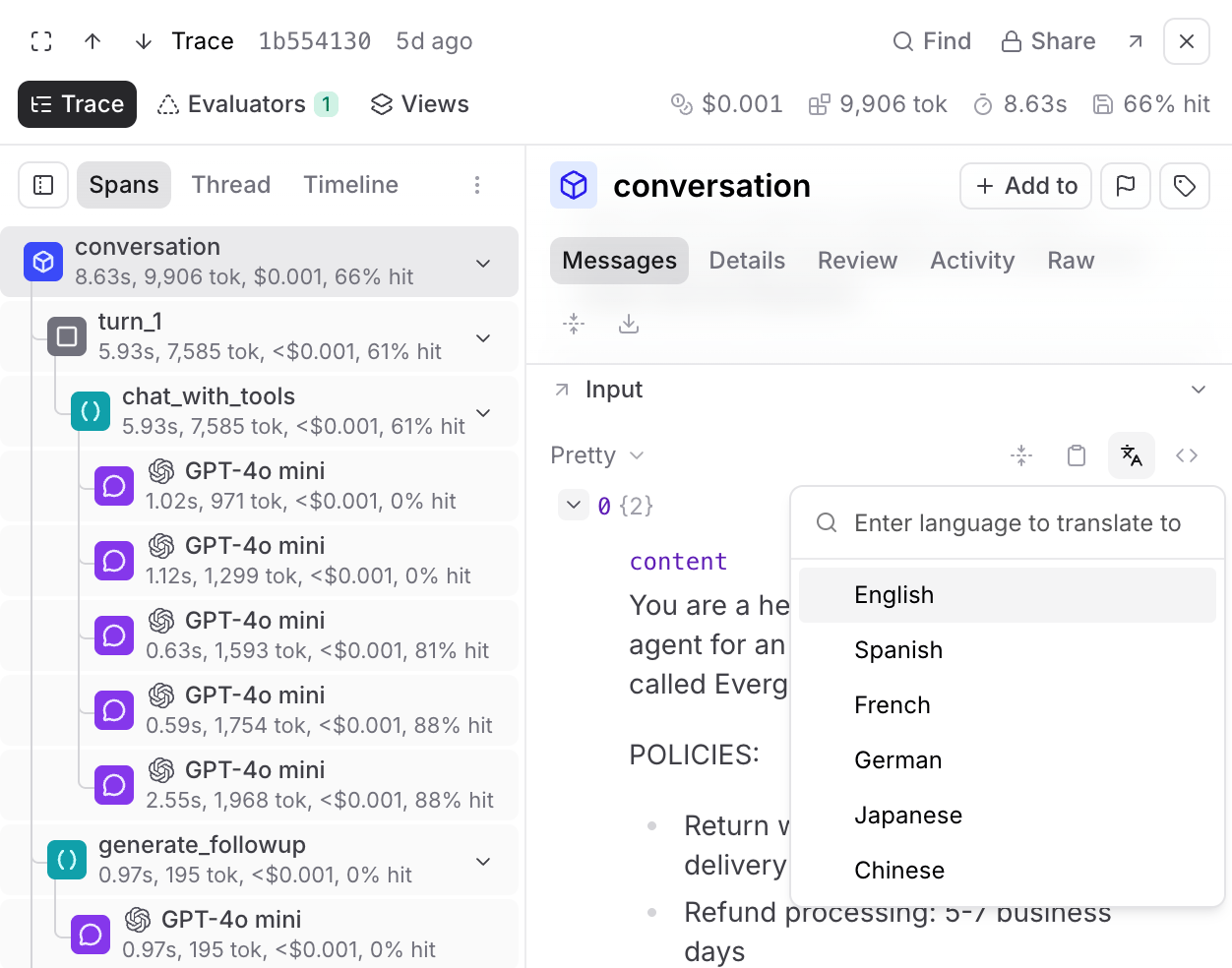
Task: Open the tag icon button
Action: (x=1185, y=186)
